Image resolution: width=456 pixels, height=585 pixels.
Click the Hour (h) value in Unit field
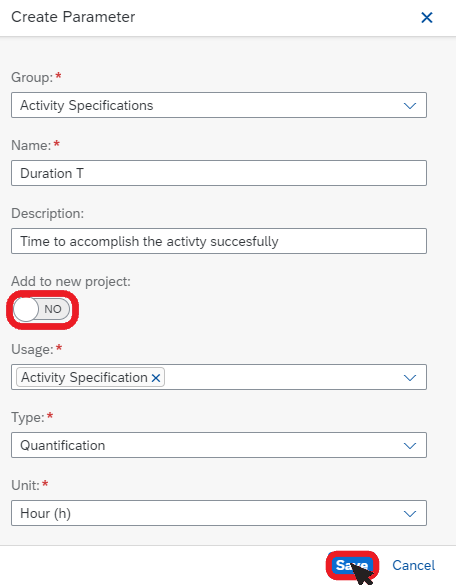pos(46,513)
